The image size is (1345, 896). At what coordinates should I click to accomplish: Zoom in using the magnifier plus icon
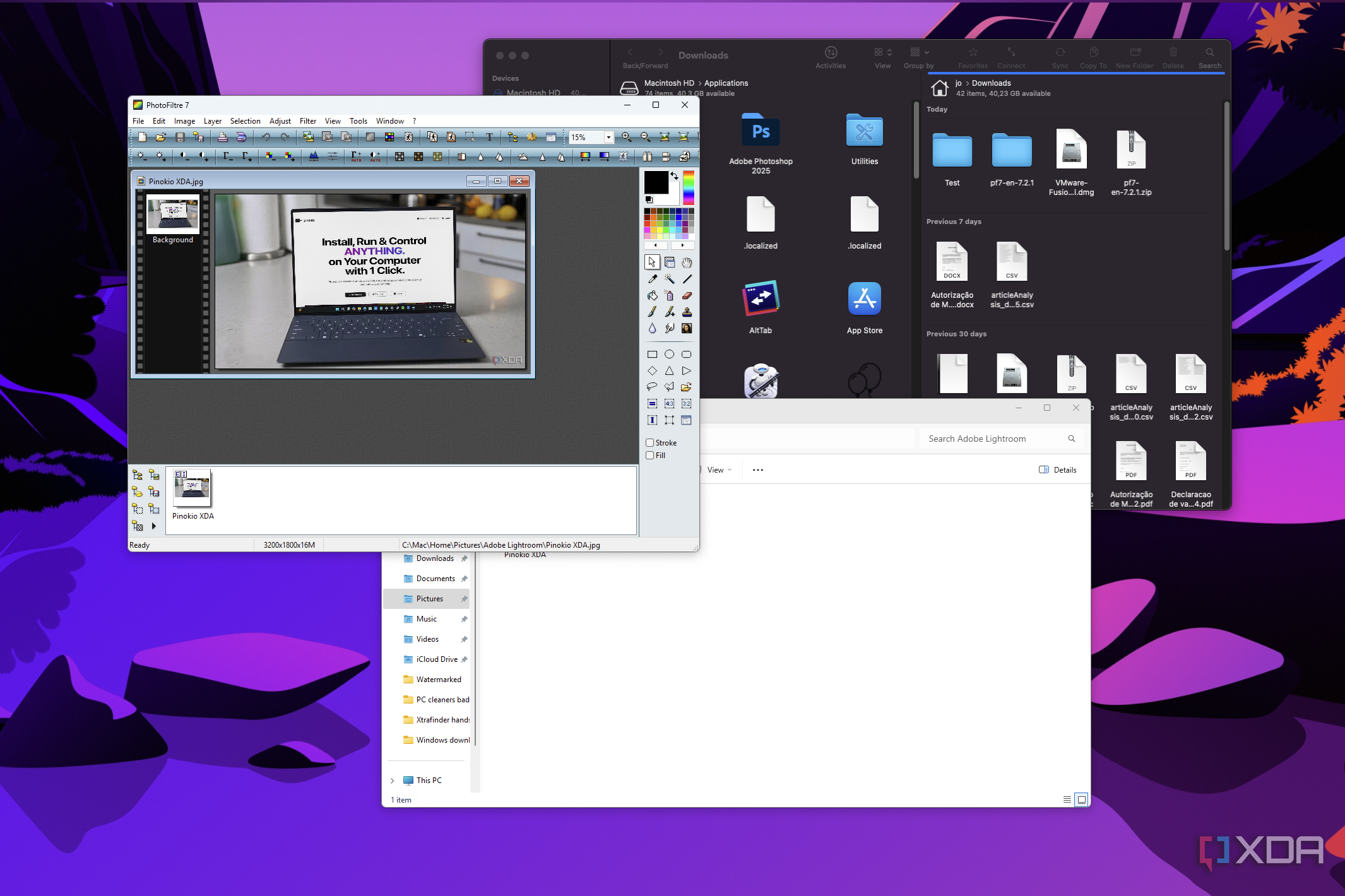627,137
